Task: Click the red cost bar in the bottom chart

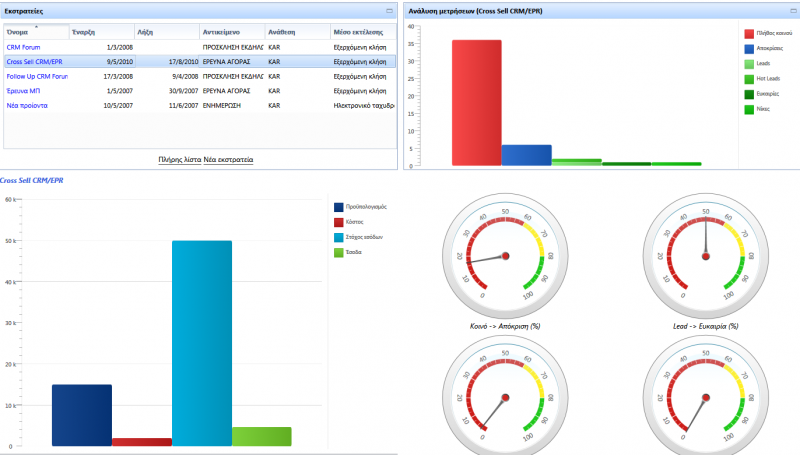Action: (x=142, y=442)
